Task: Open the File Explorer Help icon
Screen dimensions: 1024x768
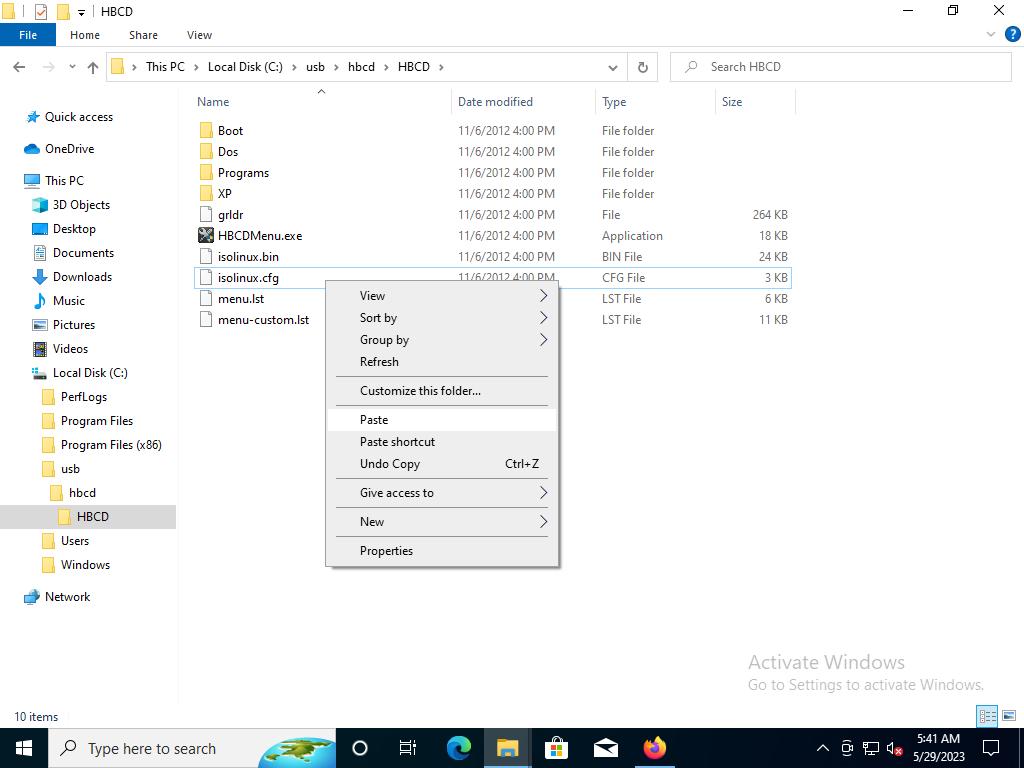Action: (1012, 34)
